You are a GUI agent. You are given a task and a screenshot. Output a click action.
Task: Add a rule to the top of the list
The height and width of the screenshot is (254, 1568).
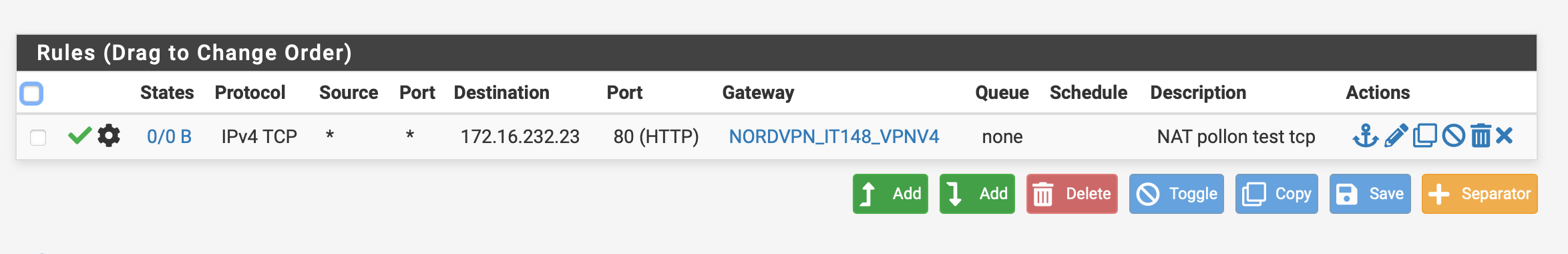point(890,194)
